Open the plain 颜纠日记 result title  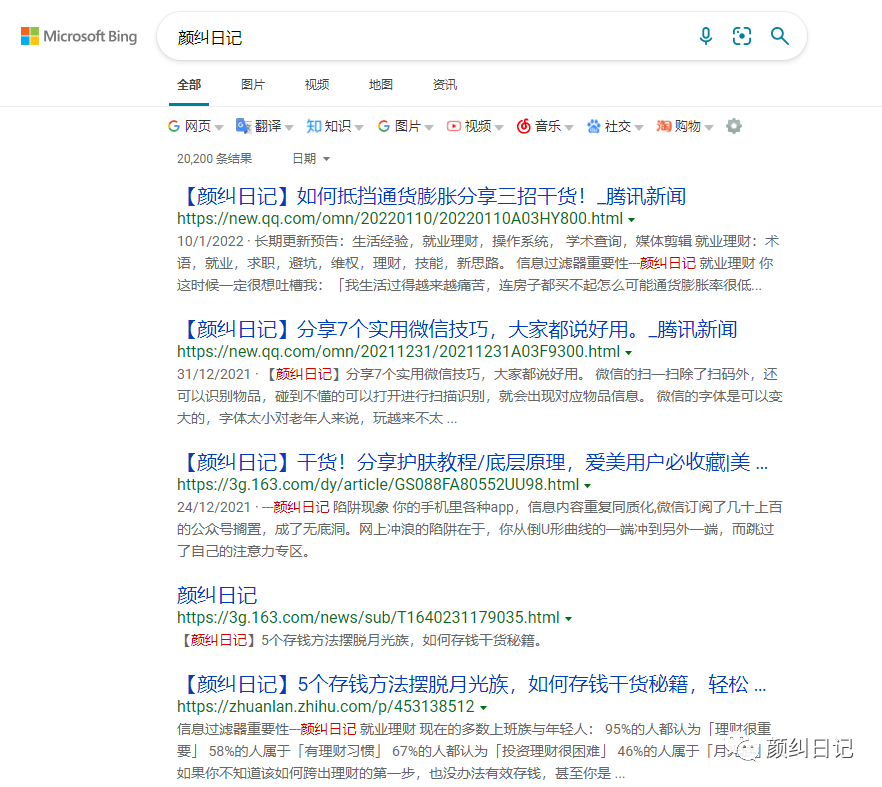(217, 595)
